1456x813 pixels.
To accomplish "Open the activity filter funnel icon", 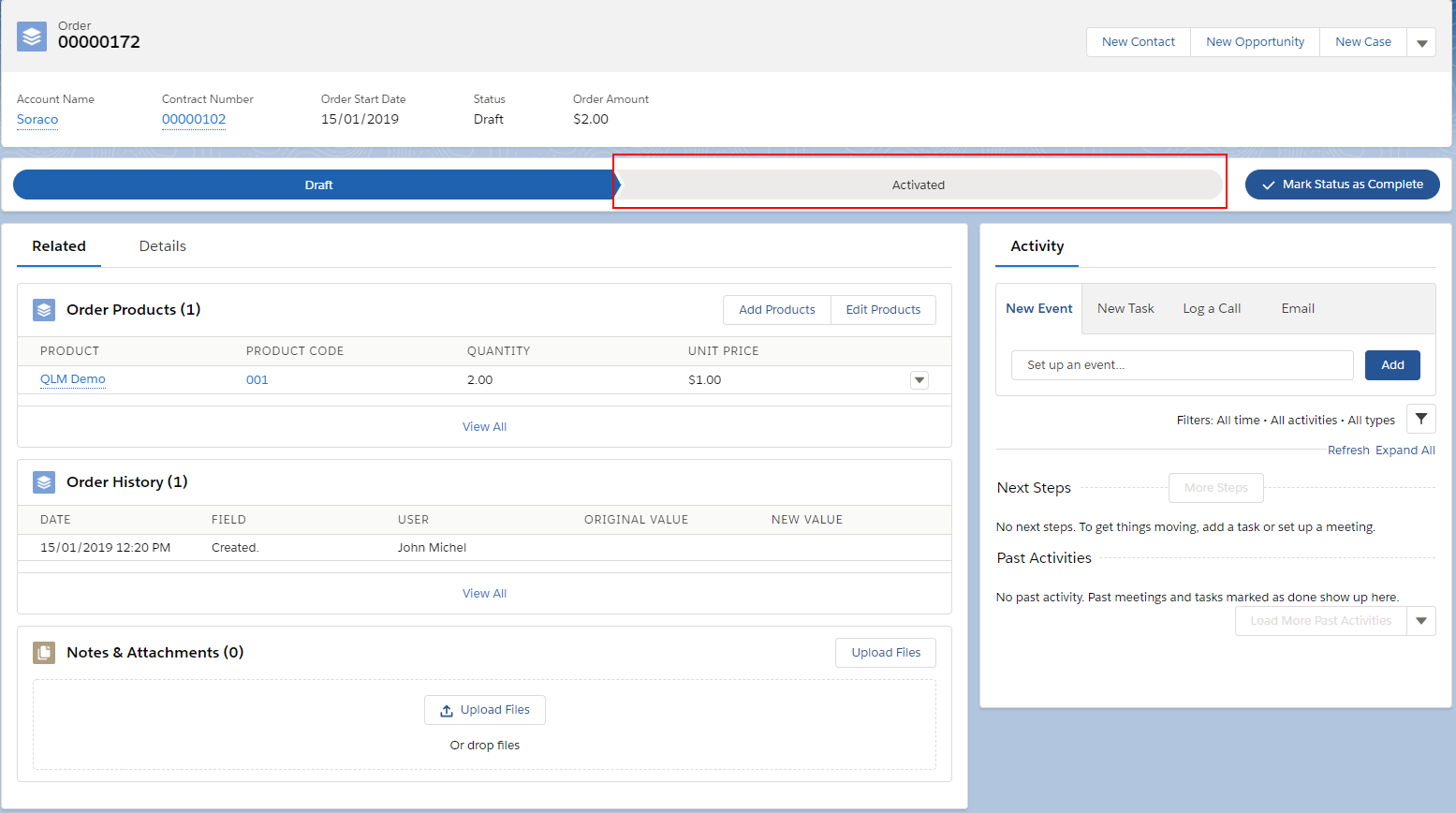I will 1420,419.
